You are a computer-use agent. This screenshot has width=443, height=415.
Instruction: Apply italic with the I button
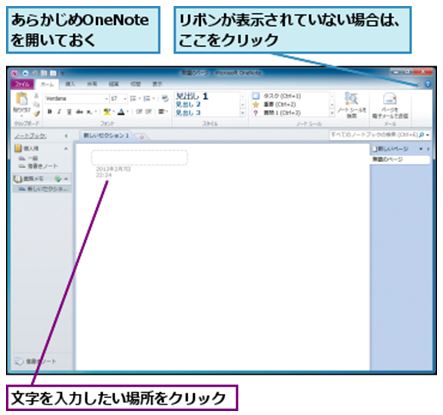tap(59, 112)
